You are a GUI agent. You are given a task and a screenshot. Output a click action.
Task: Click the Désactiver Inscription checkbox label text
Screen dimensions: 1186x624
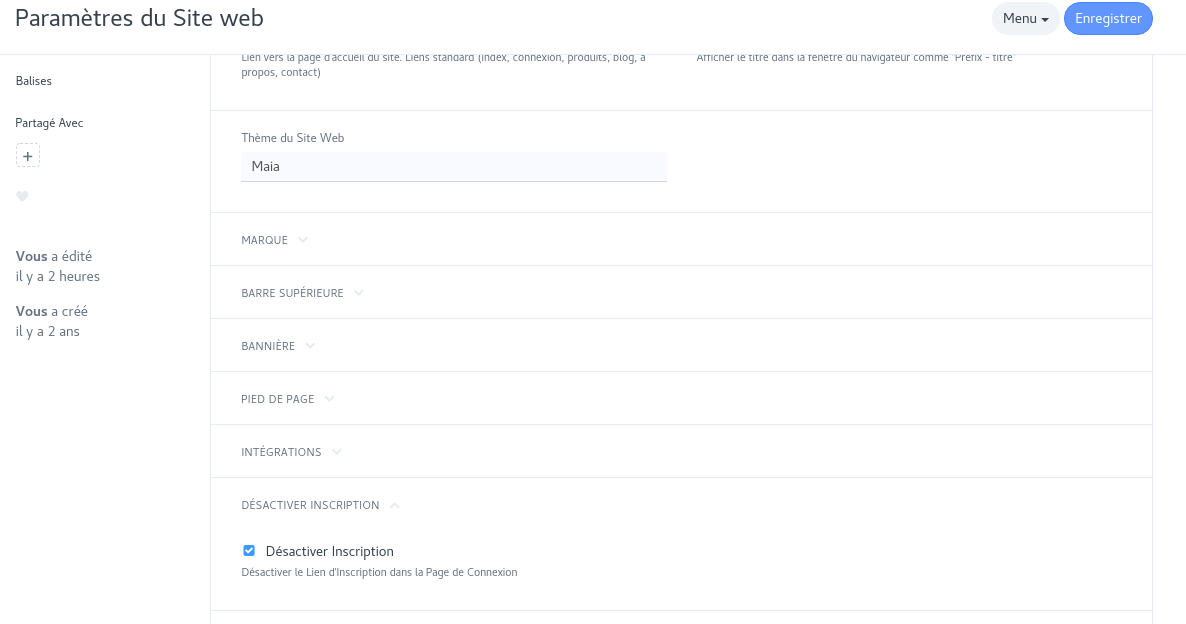(330, 551)
